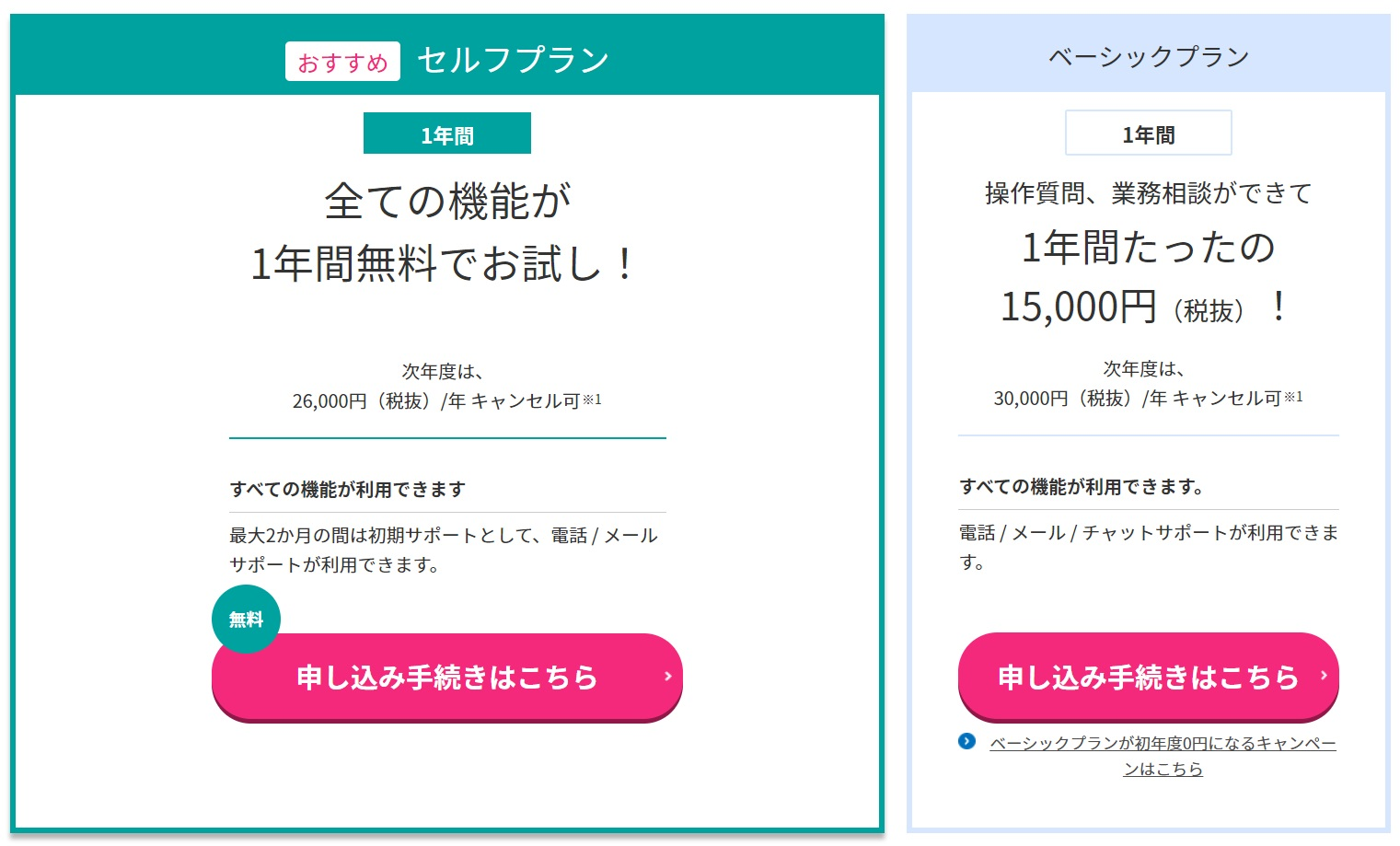1400x846 pixels.
Task: Click the ※1 footnote after 30,000円 line
Action: click(1293, 397)
